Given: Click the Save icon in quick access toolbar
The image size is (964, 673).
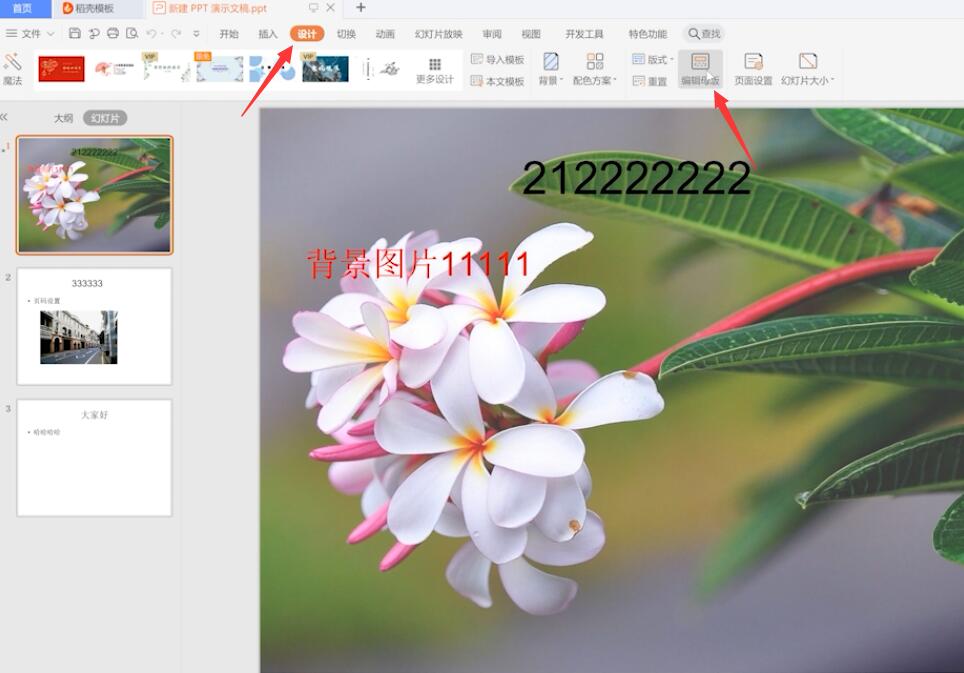Looking at the screenshot, I should pos(74,33).
